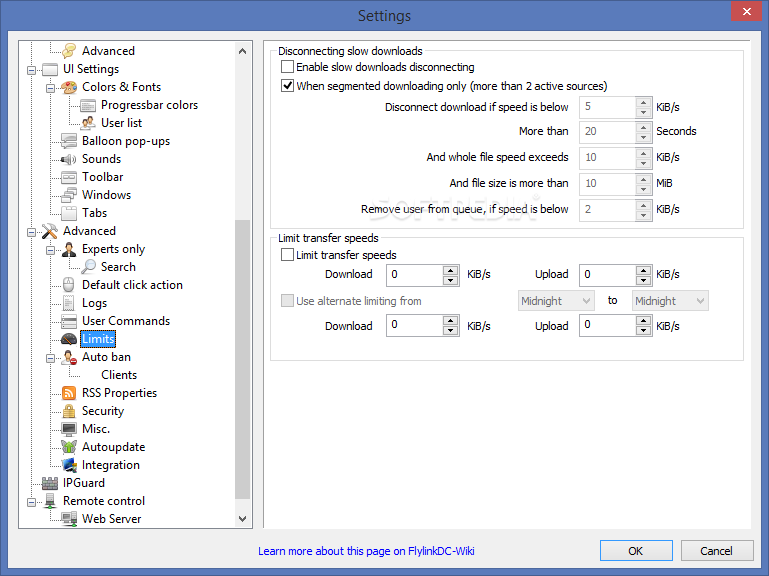The image size is (769, 576).
Task: Open the alternate limiting end time dropdown
Action: click(x=670, y=301)
